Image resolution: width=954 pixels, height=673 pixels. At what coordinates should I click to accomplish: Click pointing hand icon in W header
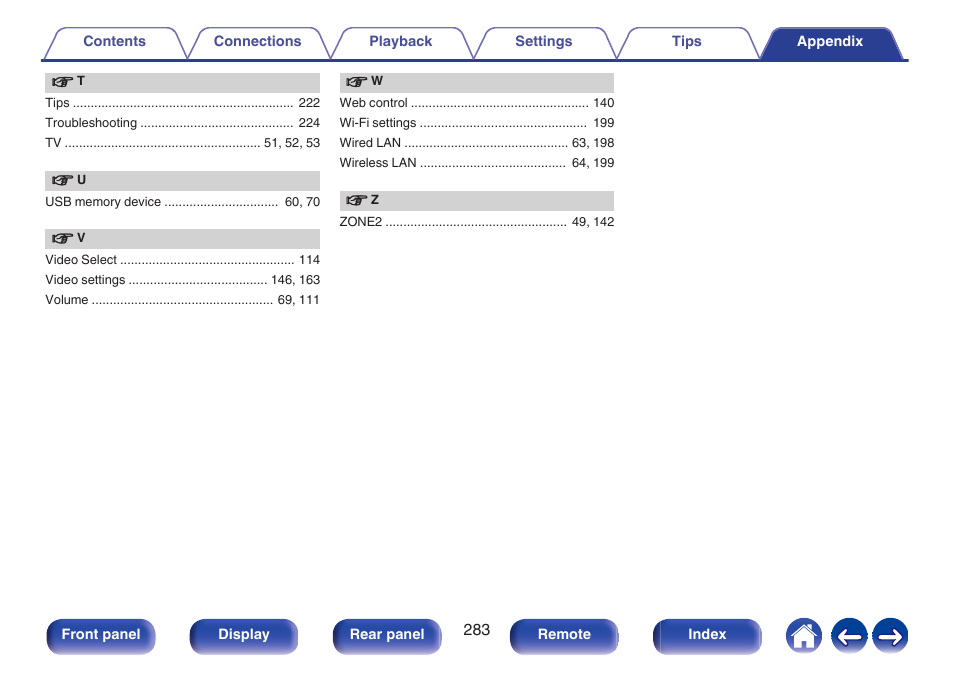pyautogui.click(x=357, y=82)
